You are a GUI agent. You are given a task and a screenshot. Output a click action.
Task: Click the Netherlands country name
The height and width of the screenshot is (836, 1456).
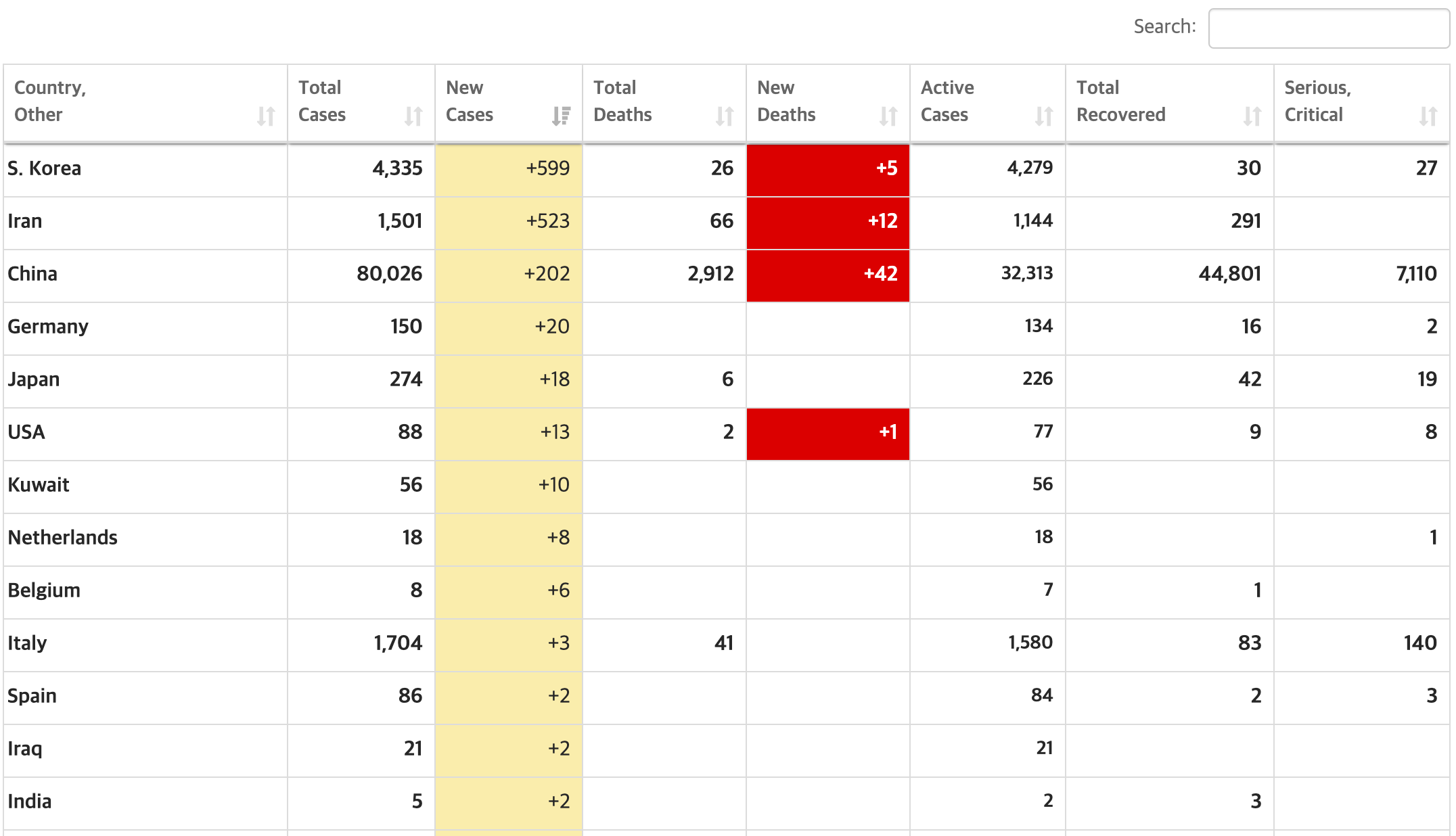coord(63,538)
